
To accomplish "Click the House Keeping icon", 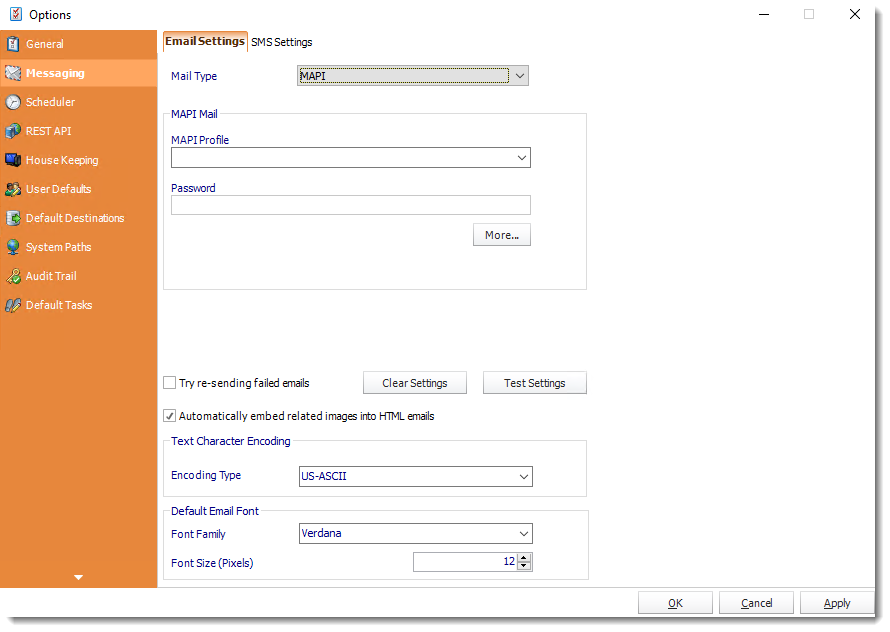I will coord(13,160).
